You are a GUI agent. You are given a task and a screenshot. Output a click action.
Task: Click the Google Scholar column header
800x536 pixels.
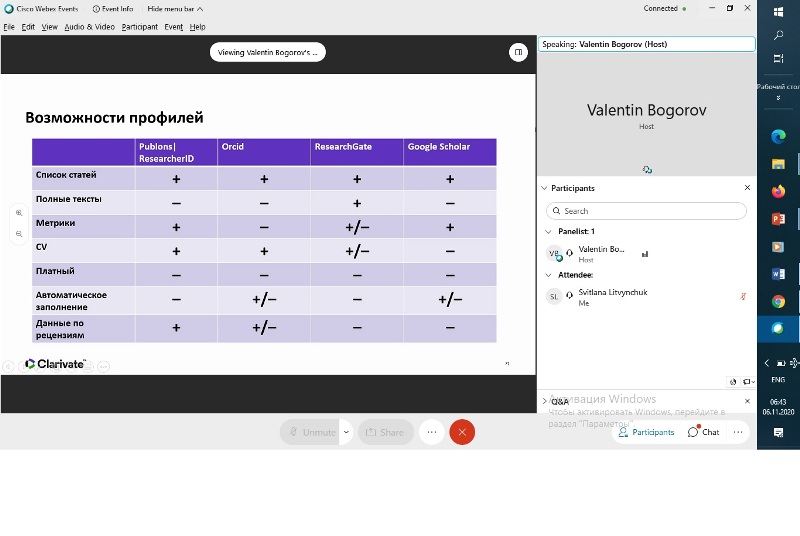[x=449, y=152]
